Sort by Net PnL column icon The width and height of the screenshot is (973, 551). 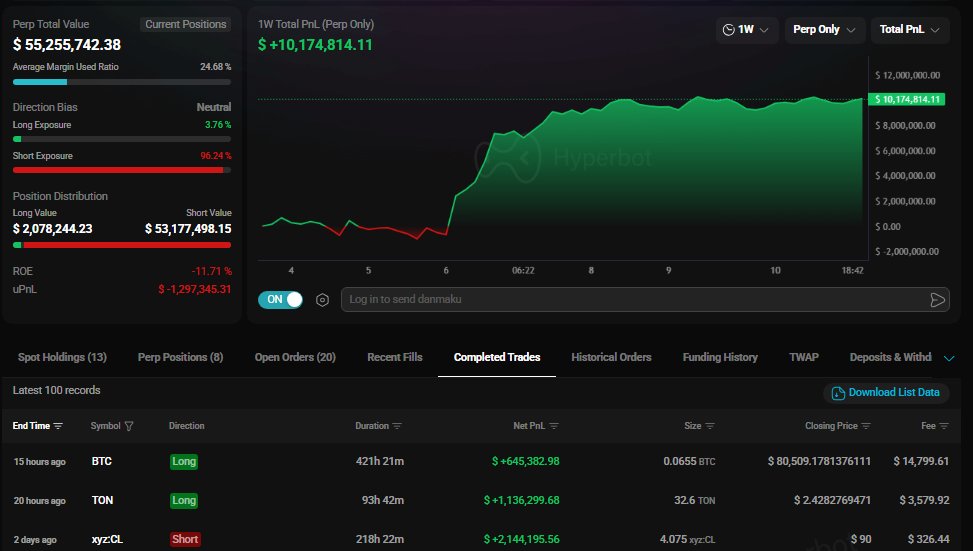pyautogui.click(x=554, y=426)
